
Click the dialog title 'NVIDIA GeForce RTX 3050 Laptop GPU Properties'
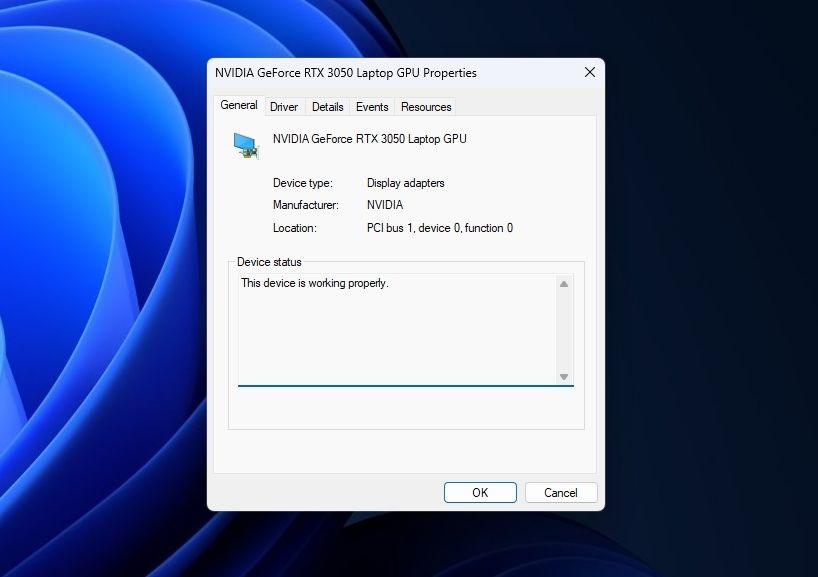coord(346,73)
